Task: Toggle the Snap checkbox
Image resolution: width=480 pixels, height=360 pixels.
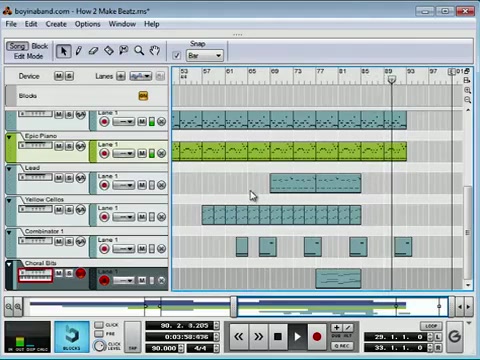Action: [177, 55]
